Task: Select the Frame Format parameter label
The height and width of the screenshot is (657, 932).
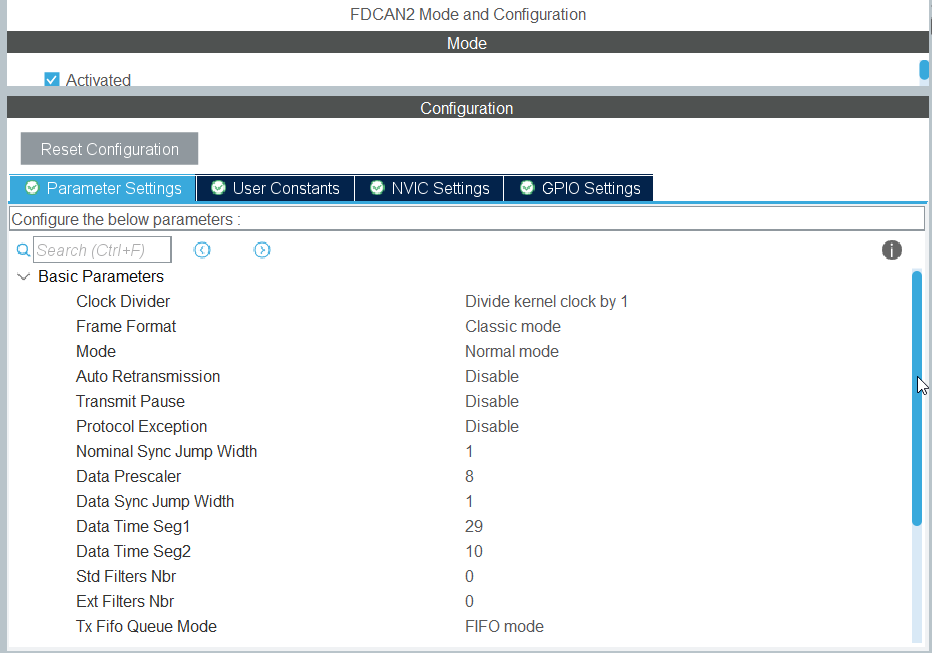Action: (x=126, y=326)
